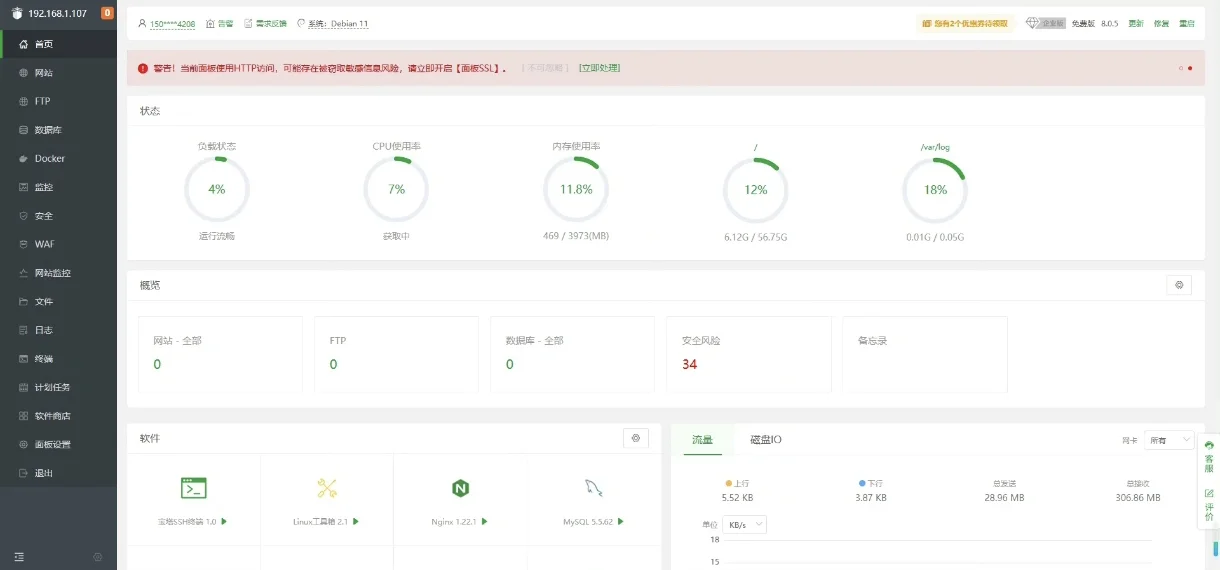Click the 客服 floating button

click(x=1209, y=457)
